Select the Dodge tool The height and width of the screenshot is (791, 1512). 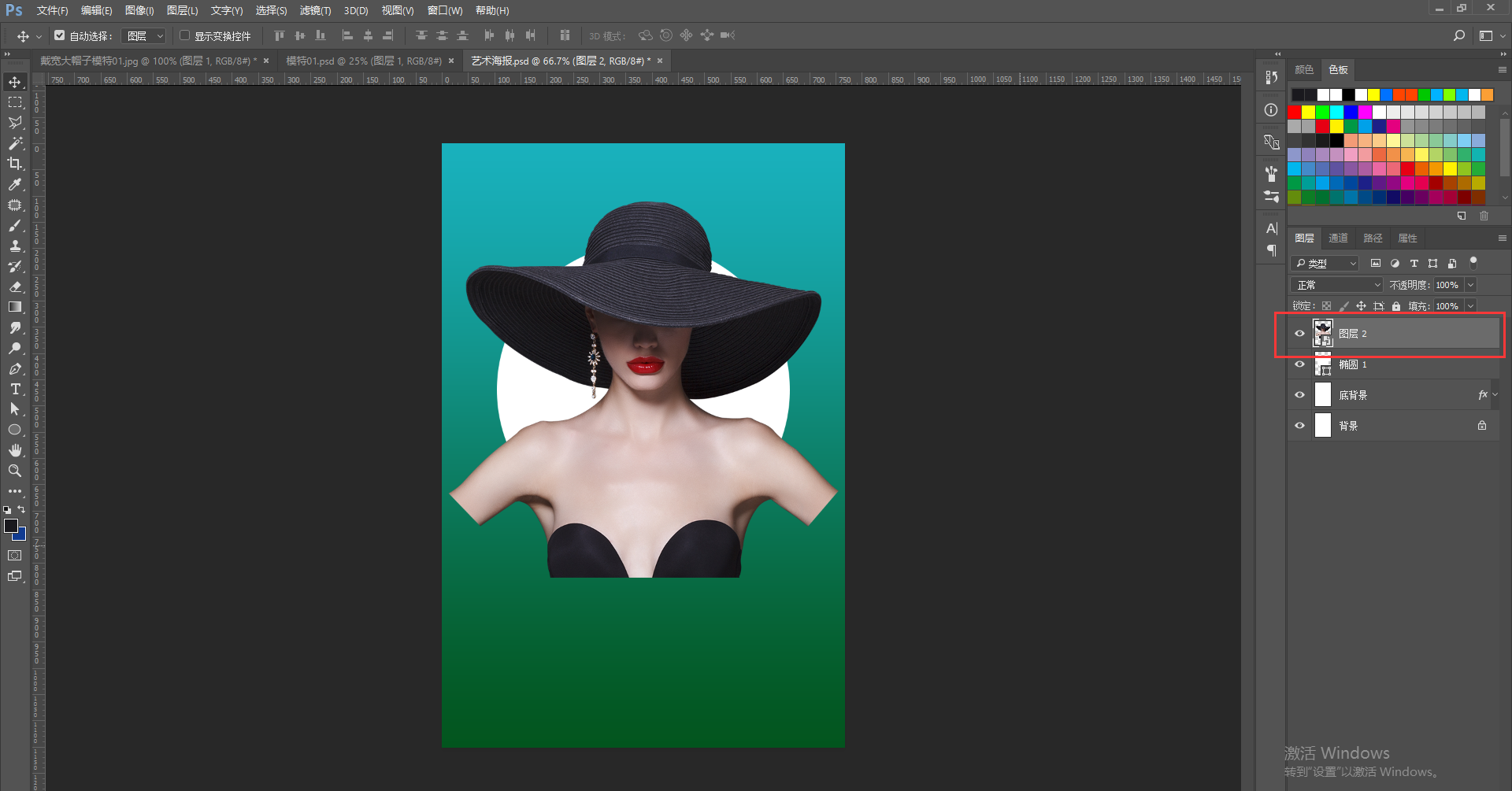15,348
